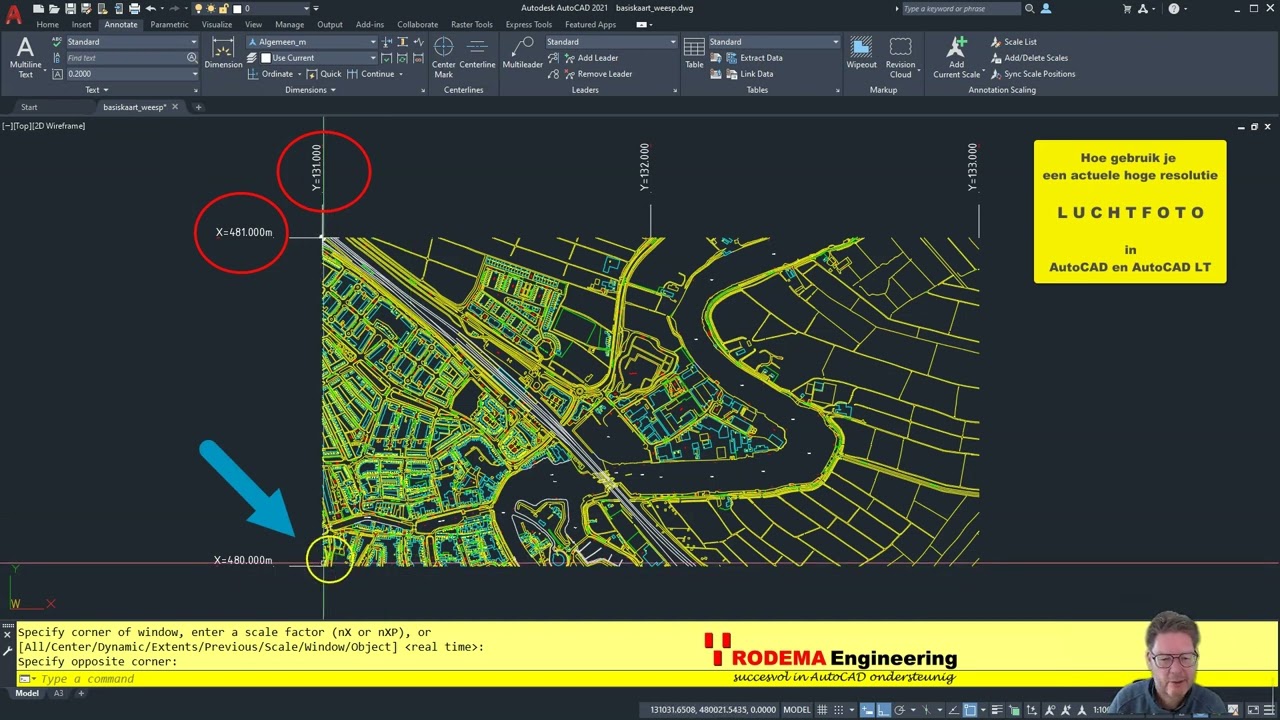Toggle object snap tracking in status bar

click(x=954, y=710)
